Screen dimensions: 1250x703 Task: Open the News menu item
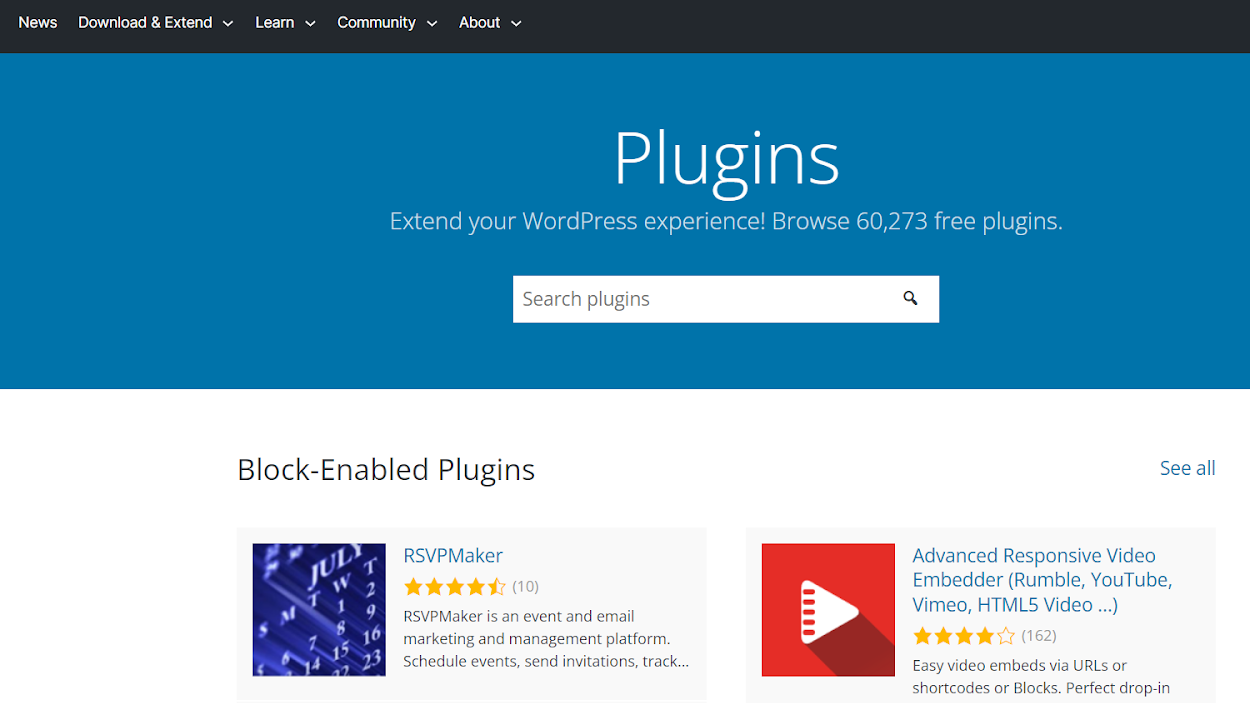[x=38, y=22]
